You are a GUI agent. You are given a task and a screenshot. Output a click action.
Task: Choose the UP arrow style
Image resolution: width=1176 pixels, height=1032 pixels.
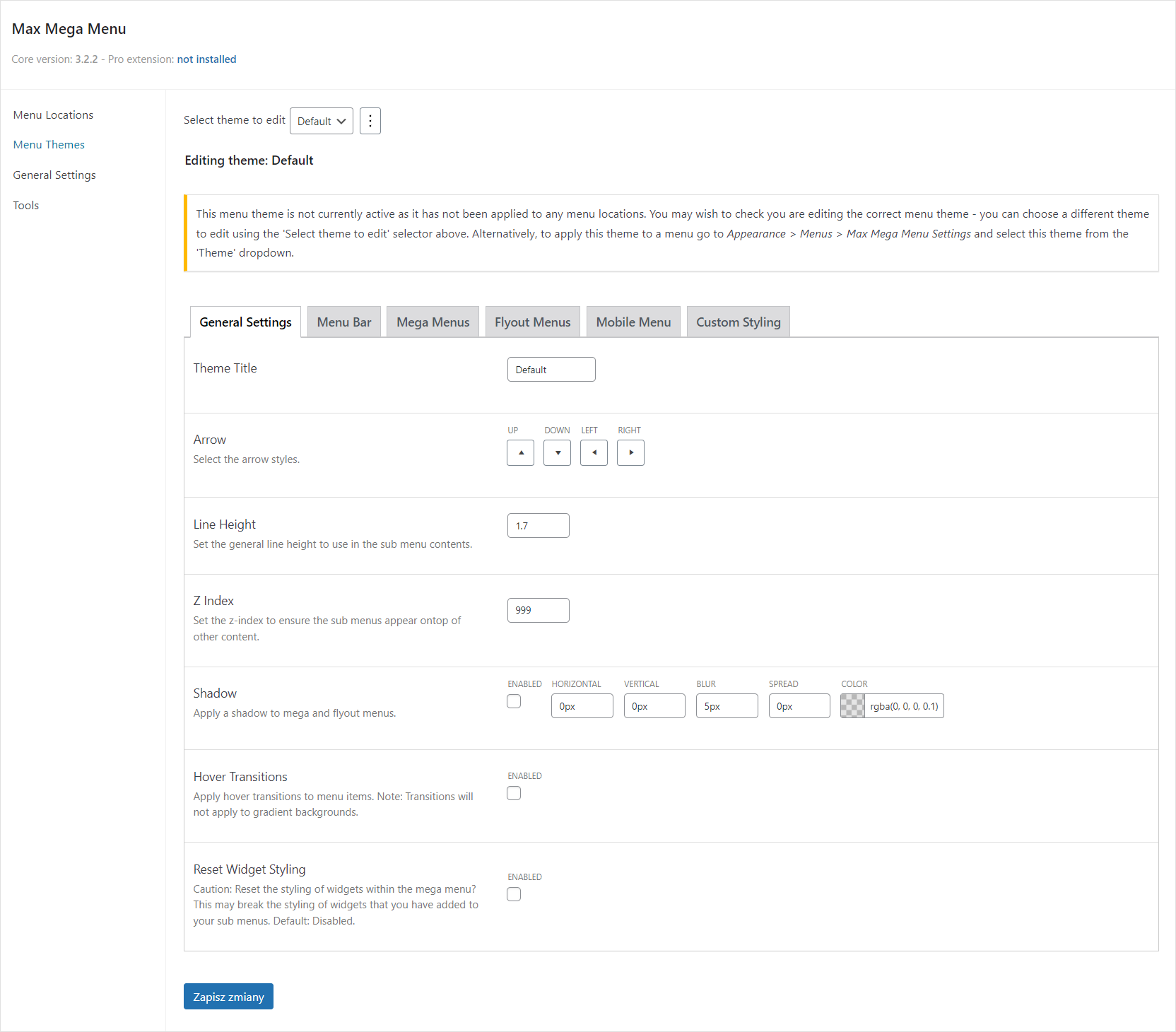click(x=521, y=452)
